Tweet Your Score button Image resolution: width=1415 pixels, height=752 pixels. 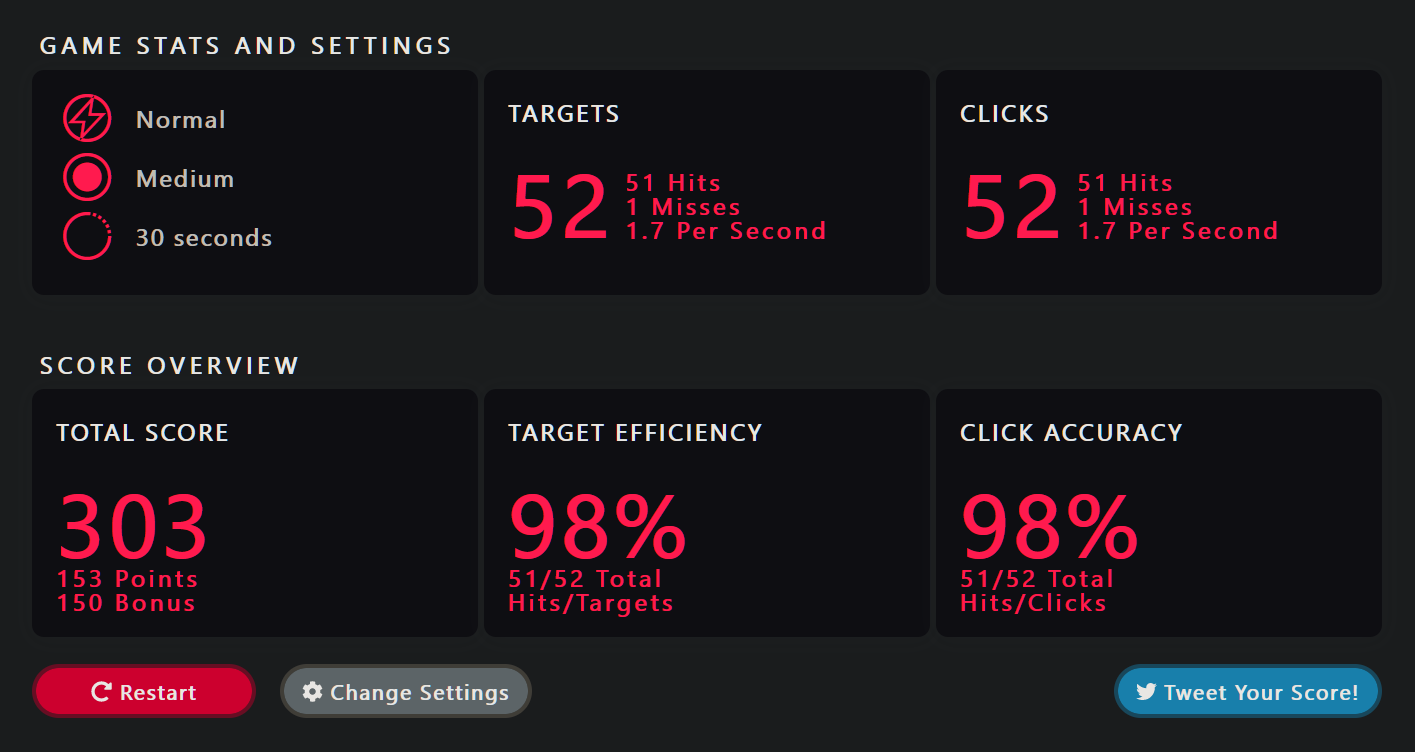coord(1248,692)
